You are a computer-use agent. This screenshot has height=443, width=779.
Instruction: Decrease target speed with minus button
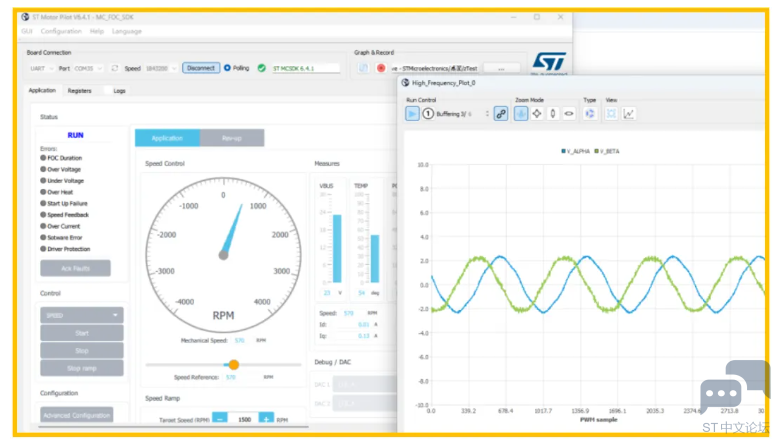[x=220, y=419]
